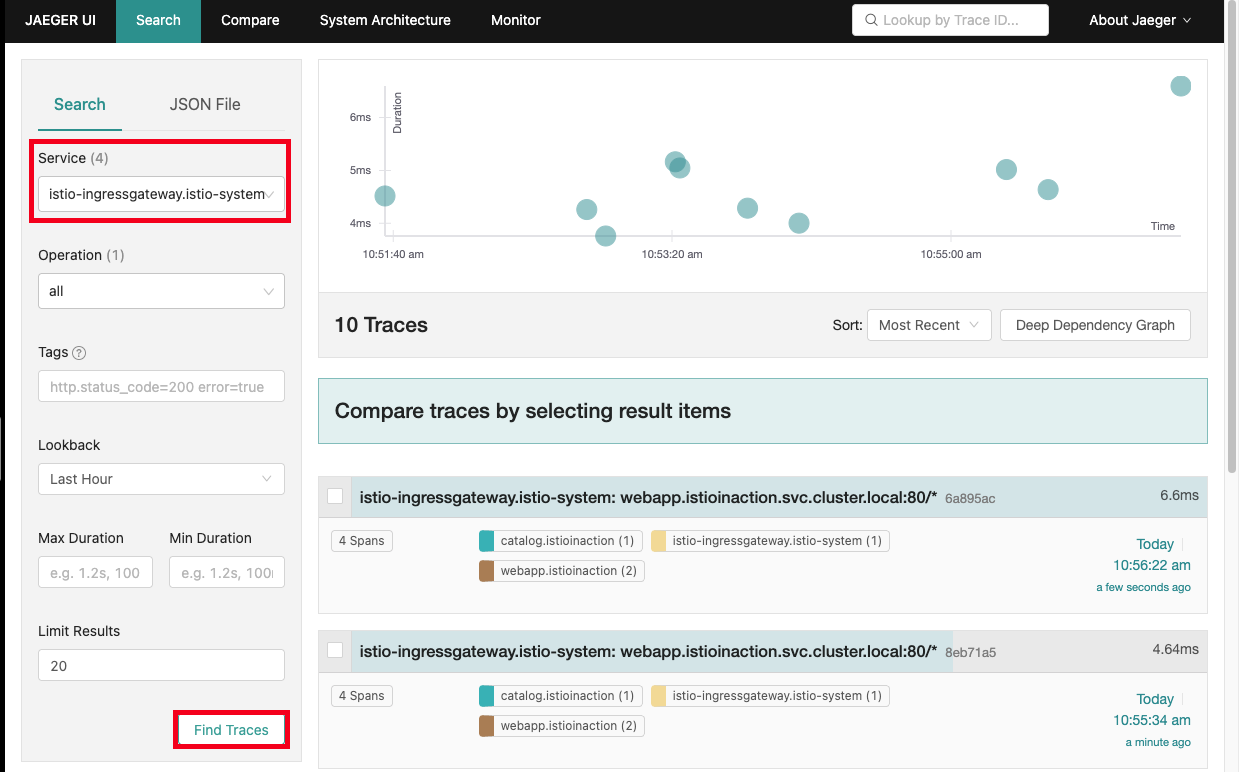Click the 10:55:34 am timestamp text
Screen dimensions: 1239x772
pyautogui.click(x=1152, y=720)
